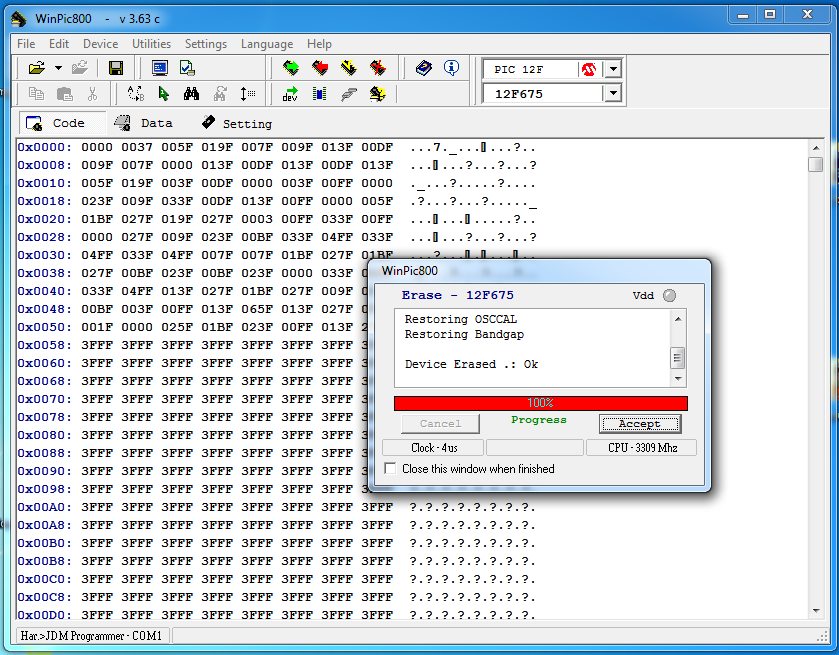Click the 0x00A0 address row label

(44, 507)
